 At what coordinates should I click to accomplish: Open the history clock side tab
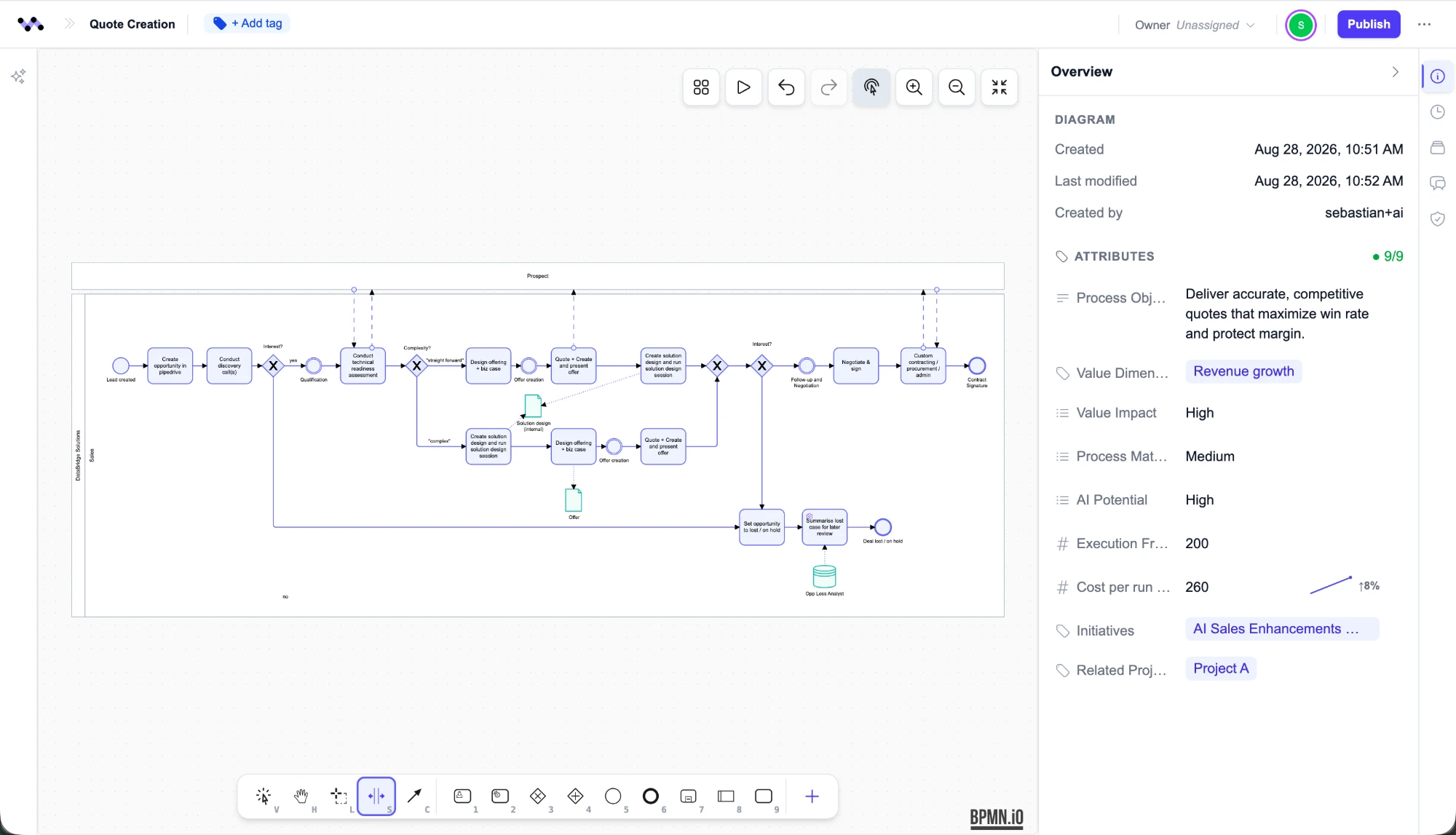pos(1437,111)
